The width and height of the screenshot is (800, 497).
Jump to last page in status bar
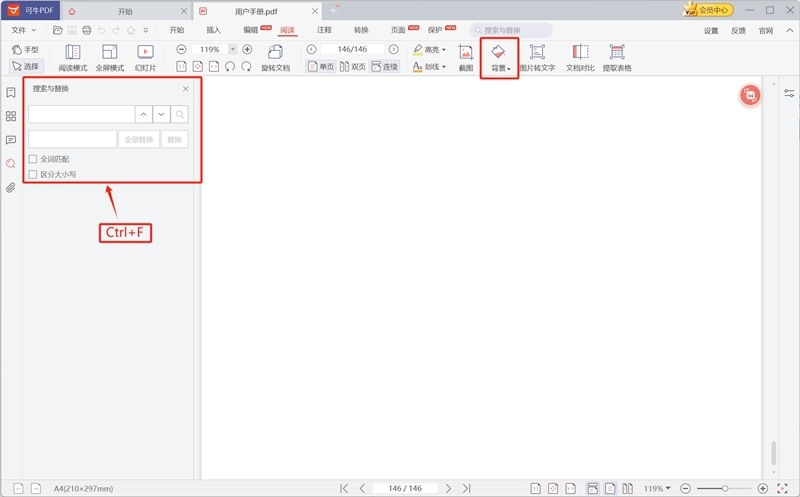point(466,488)
